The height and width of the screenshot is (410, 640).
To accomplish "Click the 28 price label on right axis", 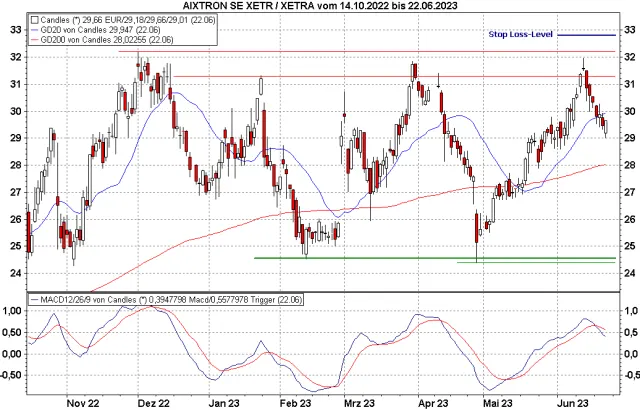I will tap(629, 165).
